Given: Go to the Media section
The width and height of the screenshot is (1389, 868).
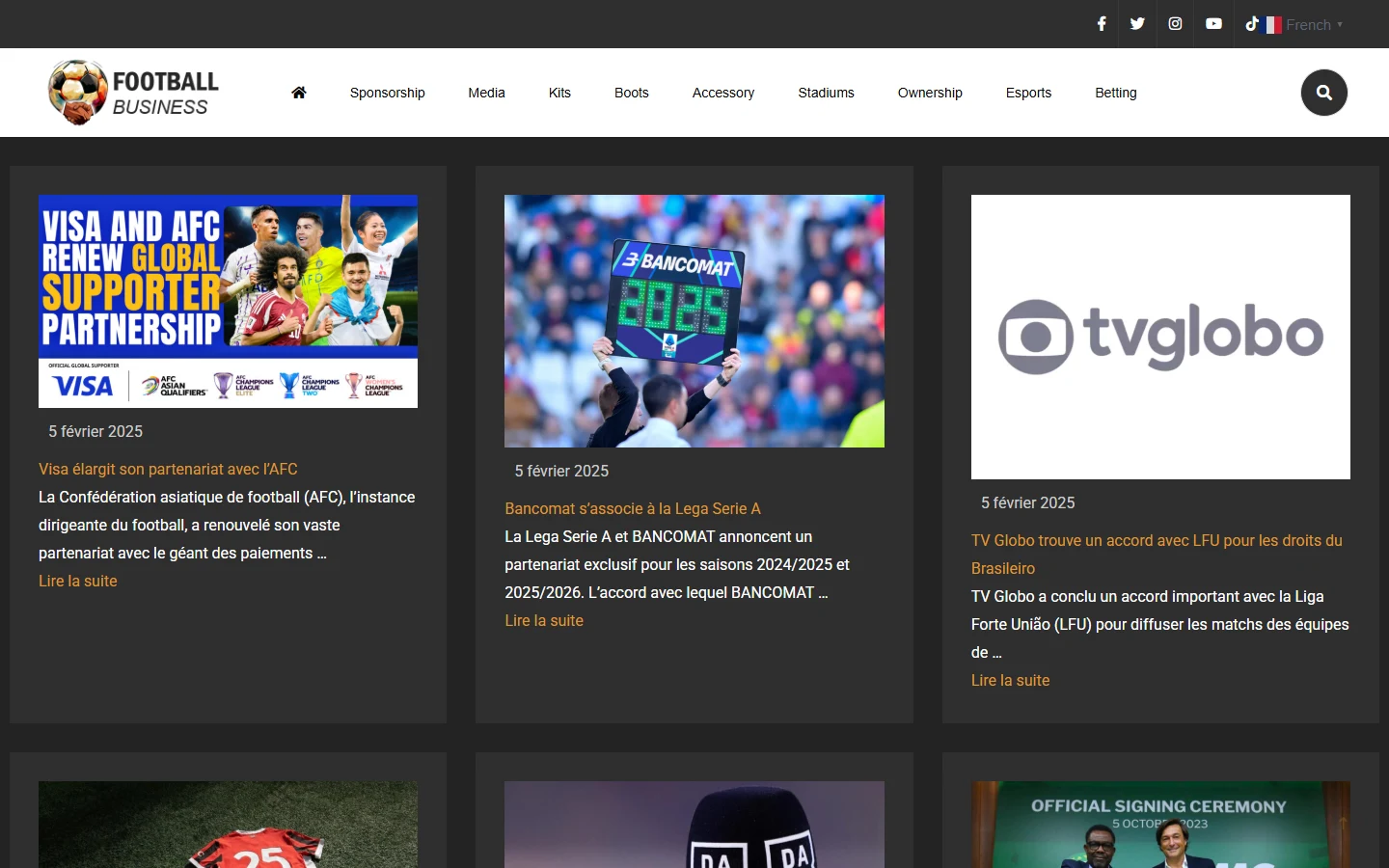Looking at the screenshot, I should [x=487, y=93].
